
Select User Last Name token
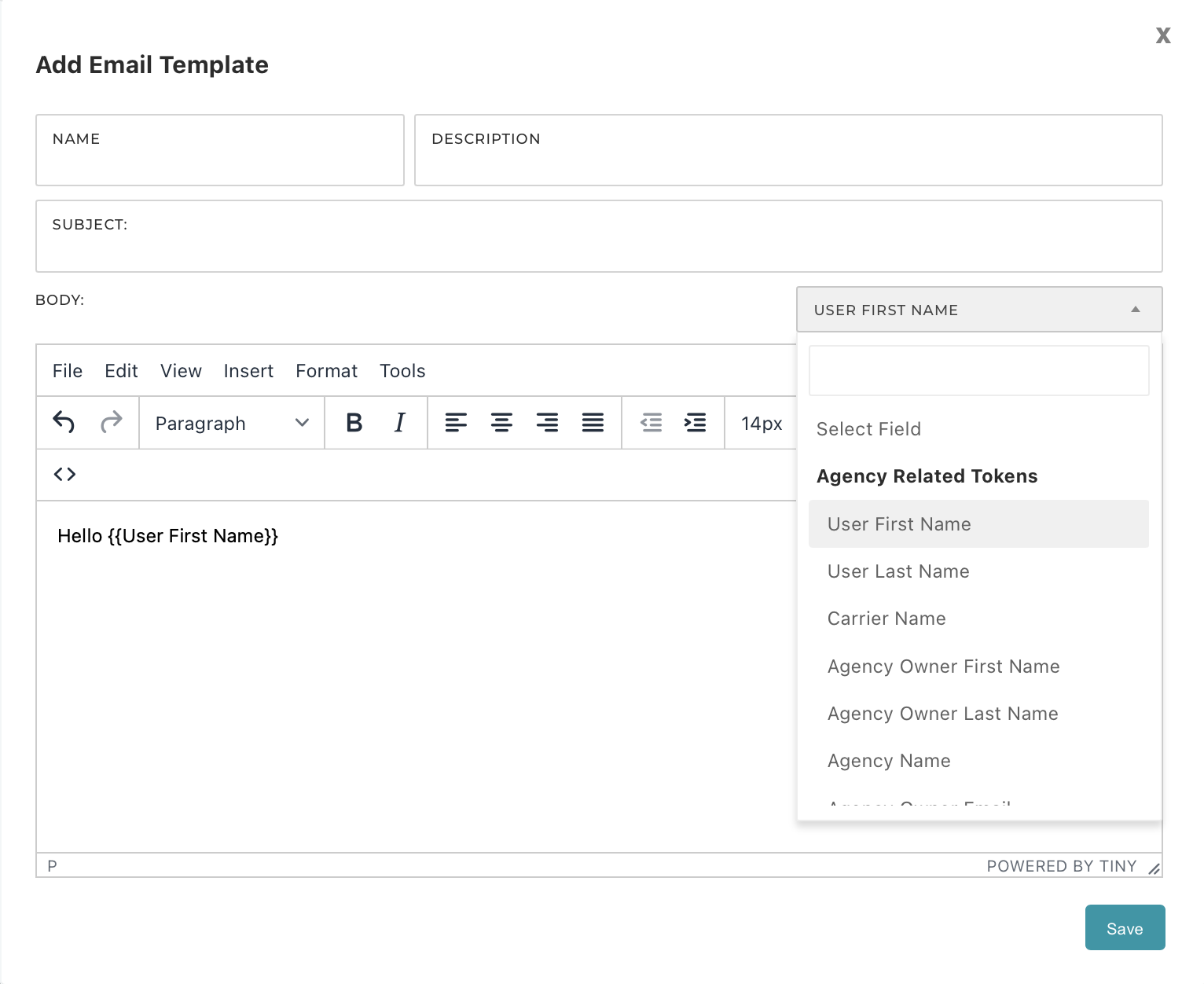(x=979, y=571)
